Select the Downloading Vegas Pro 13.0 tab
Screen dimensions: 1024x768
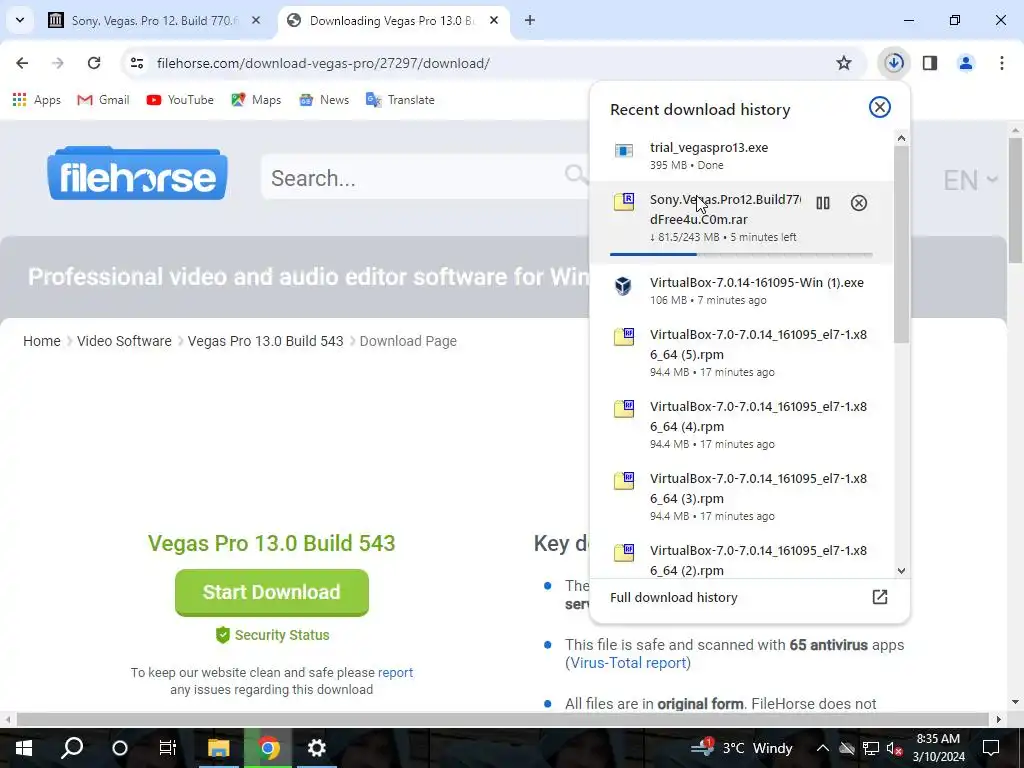pos(392,21)
